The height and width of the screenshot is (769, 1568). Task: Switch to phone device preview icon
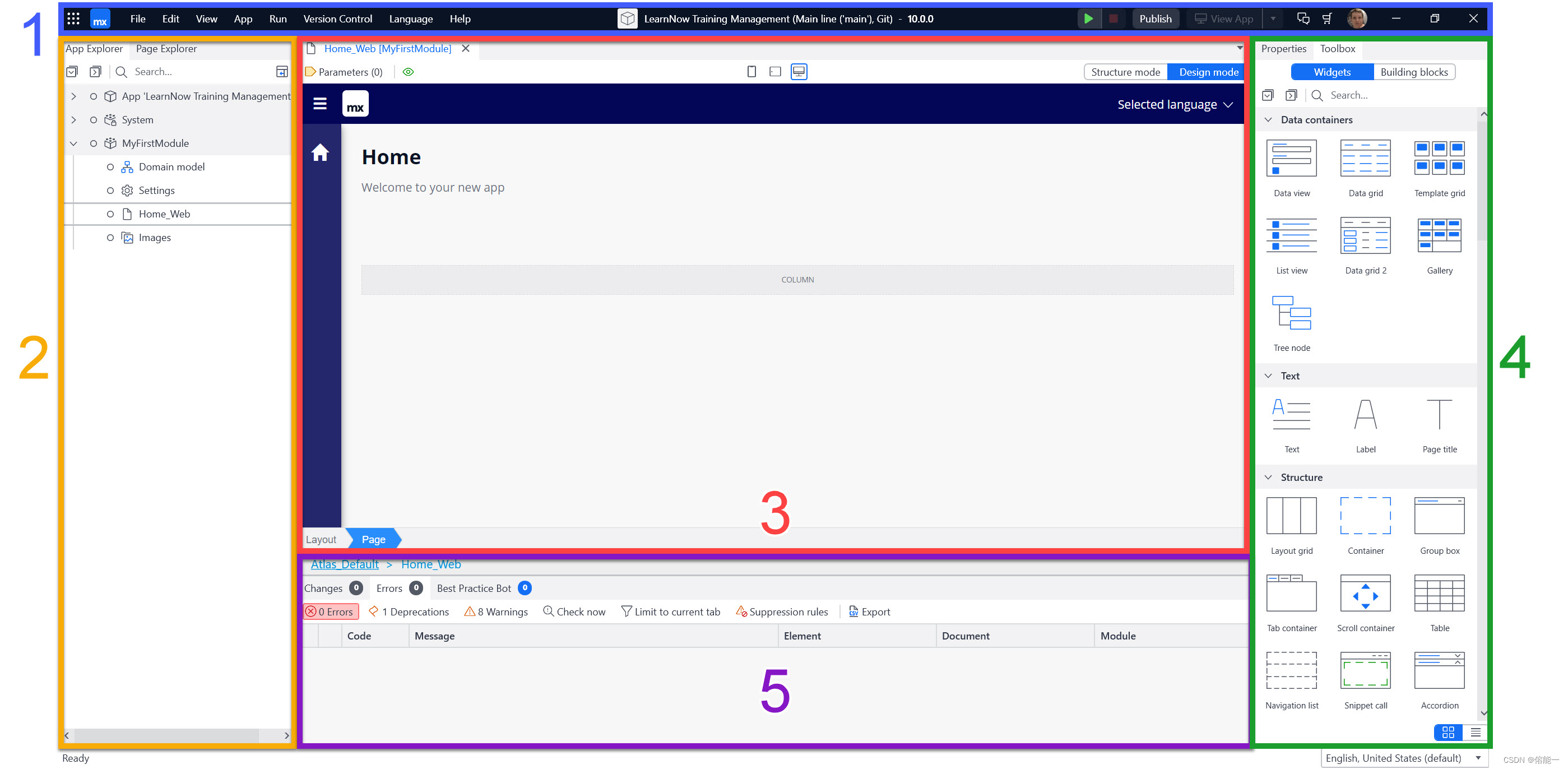751,72
